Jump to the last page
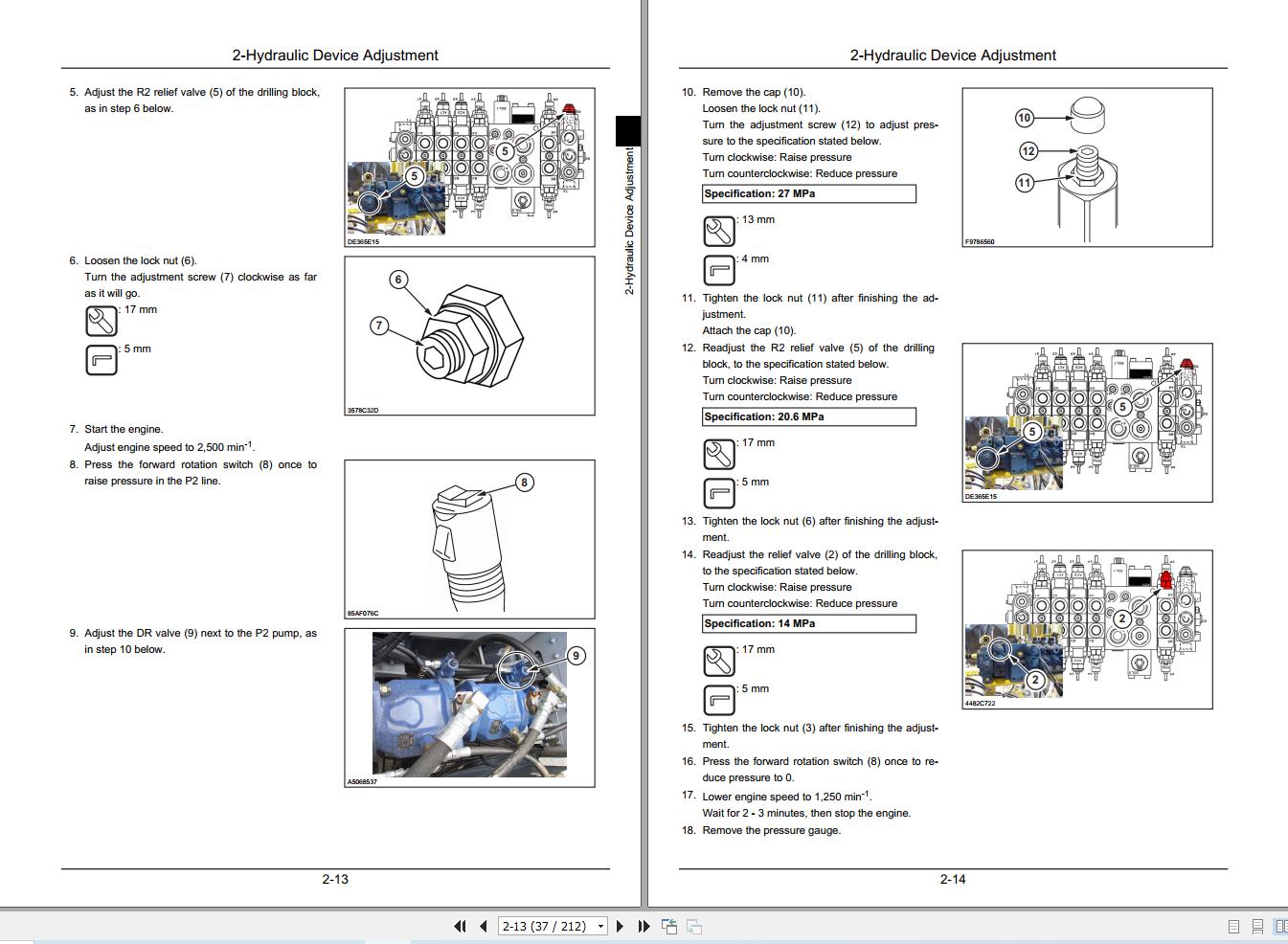Image resolution: width=1288 pixels, height=944 pixels. tap(644, 926)
